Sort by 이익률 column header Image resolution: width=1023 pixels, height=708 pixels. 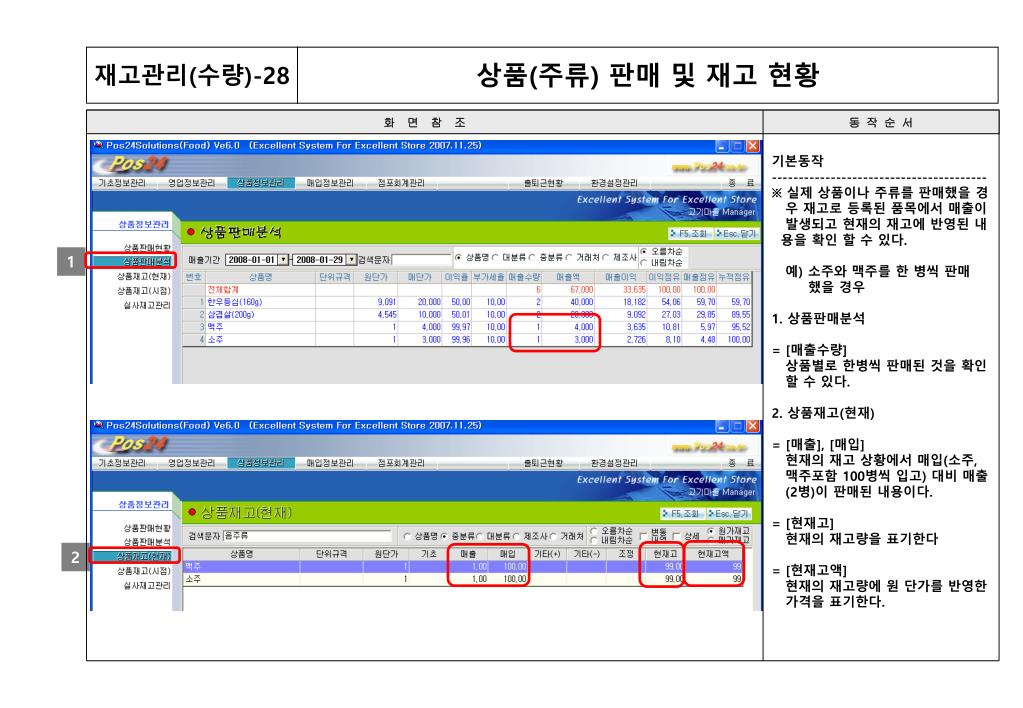pyautogui.click(x=456, y=277)
